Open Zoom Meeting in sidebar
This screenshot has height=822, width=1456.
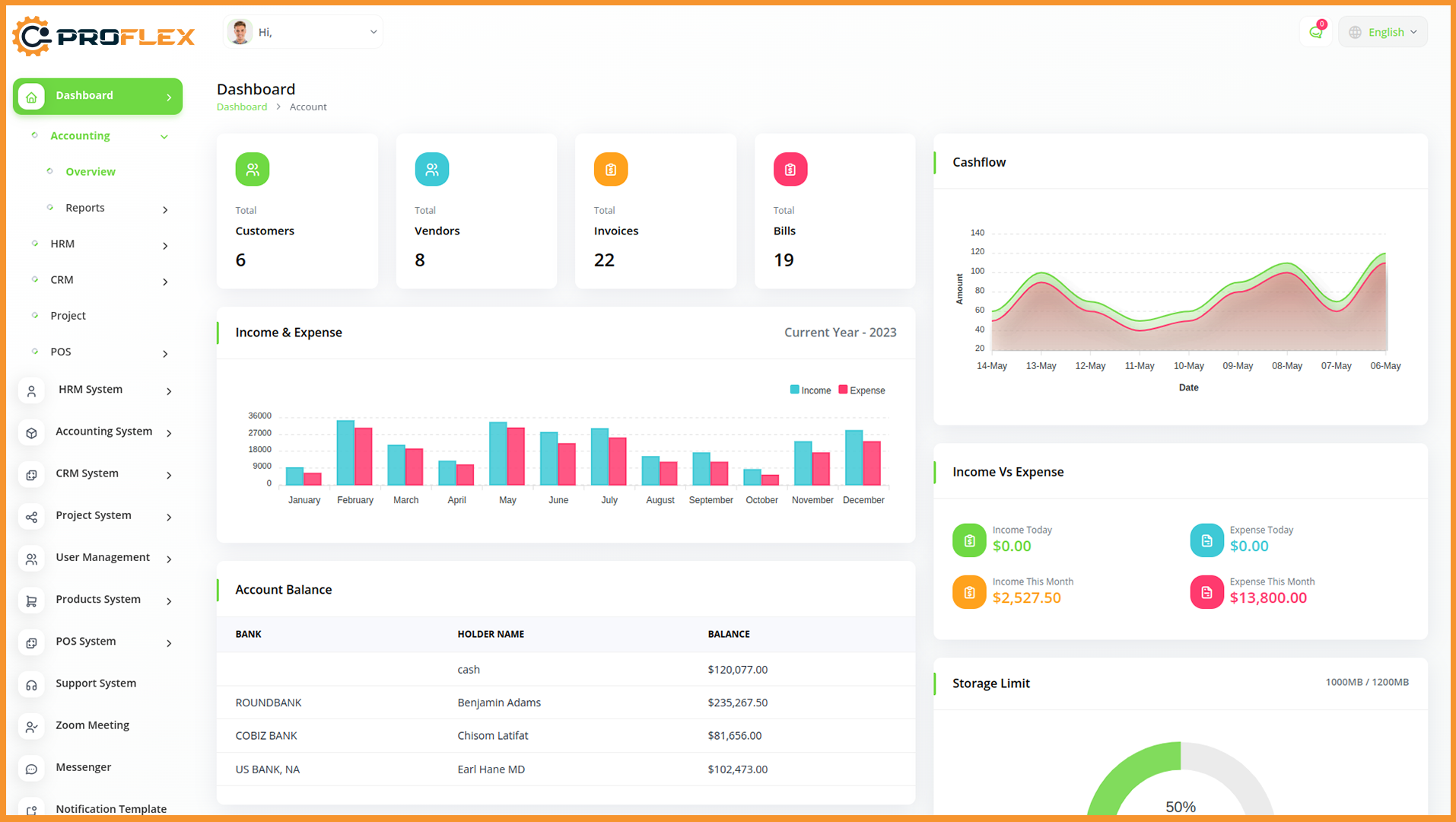[92, 725]
